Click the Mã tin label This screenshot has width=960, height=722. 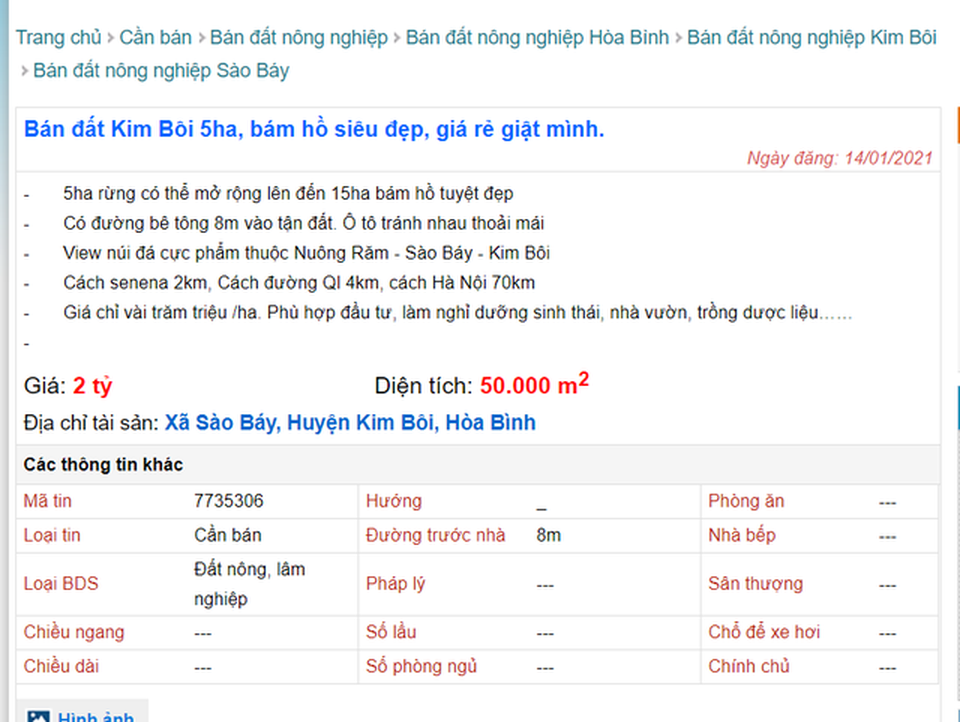47,501
